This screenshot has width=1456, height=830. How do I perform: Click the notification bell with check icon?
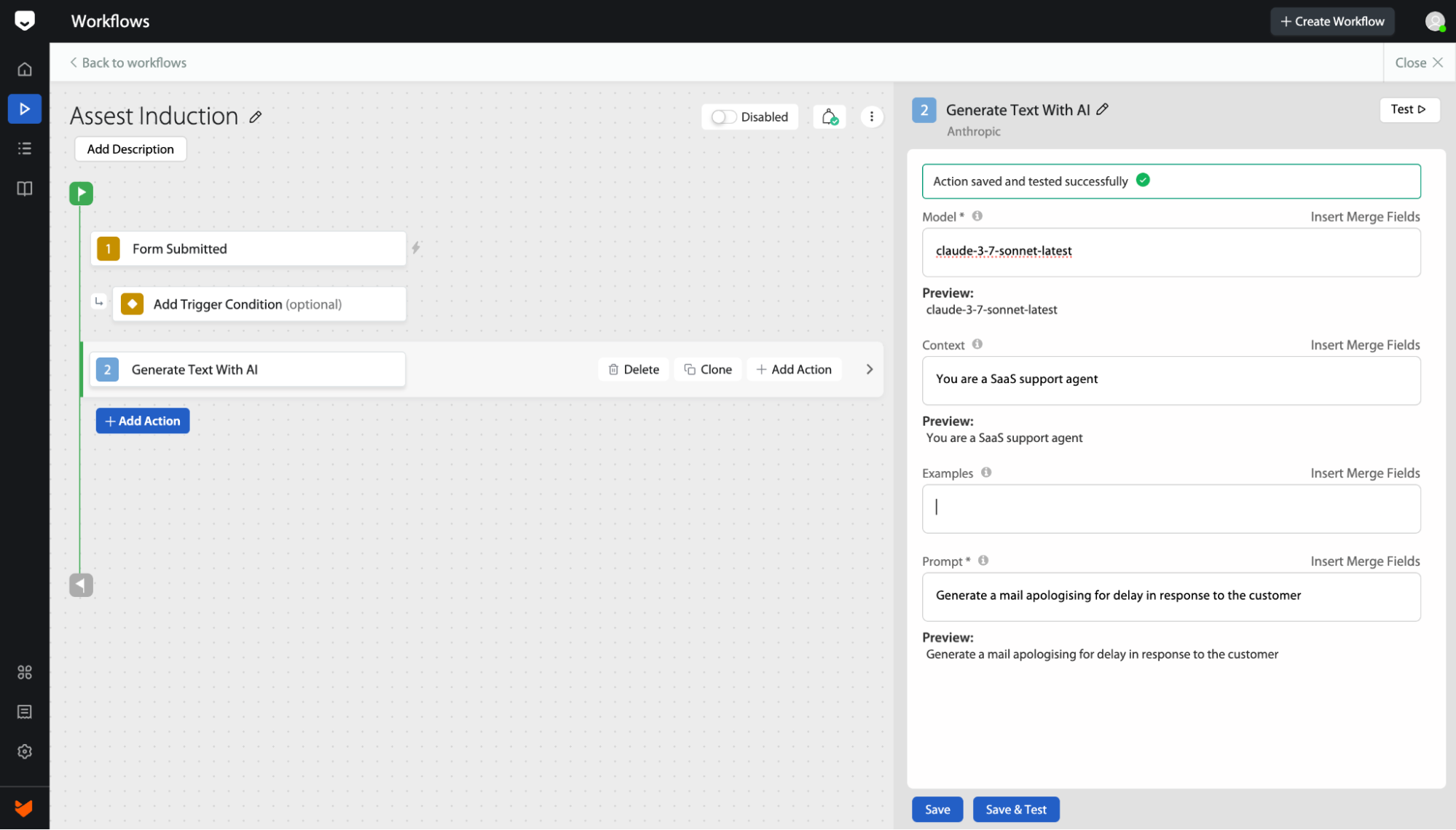coord(830,116)
